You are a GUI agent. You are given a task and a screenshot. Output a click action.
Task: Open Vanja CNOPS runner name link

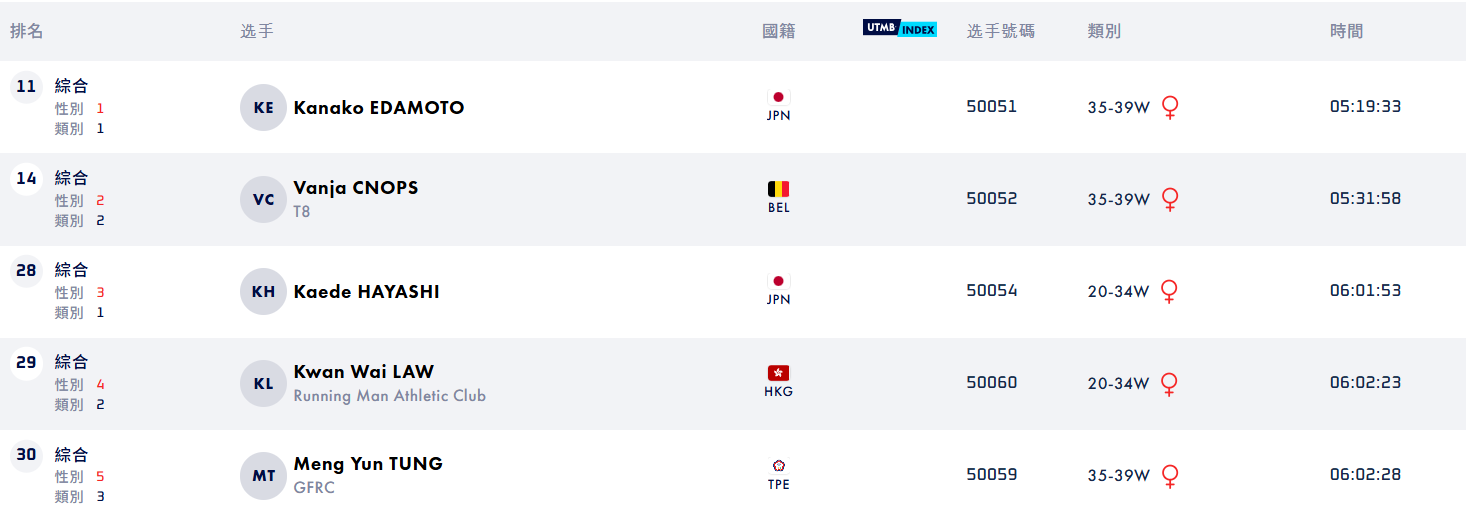(355, 188)
